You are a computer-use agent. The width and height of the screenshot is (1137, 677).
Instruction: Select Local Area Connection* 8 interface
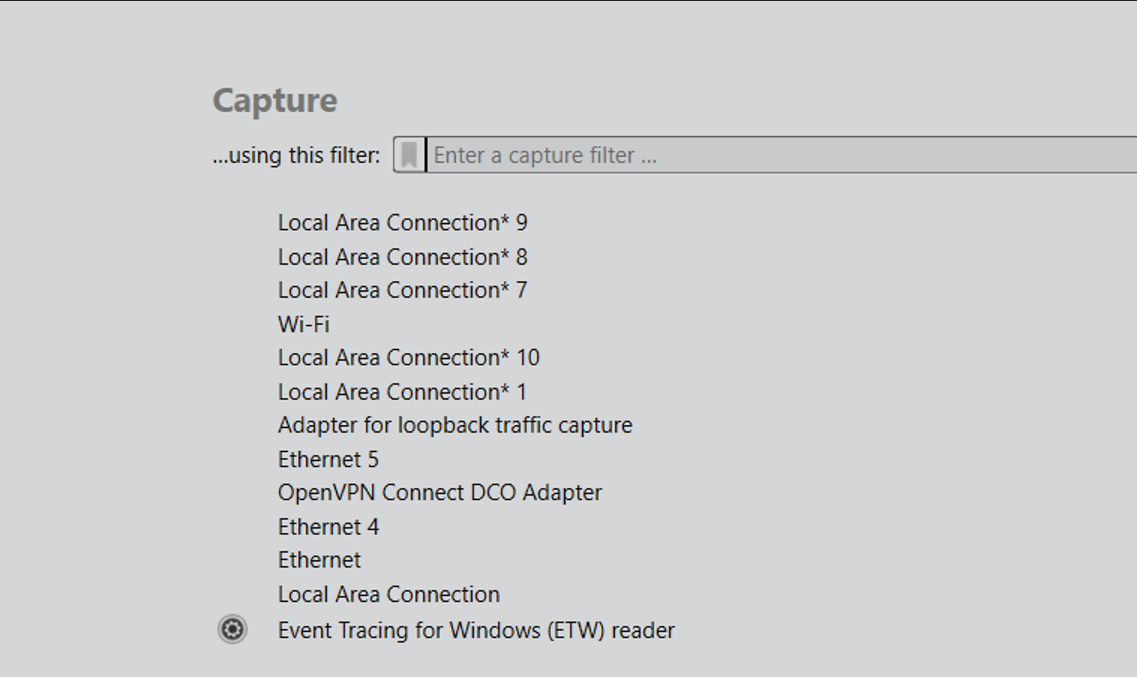click(x=402, y=257)
